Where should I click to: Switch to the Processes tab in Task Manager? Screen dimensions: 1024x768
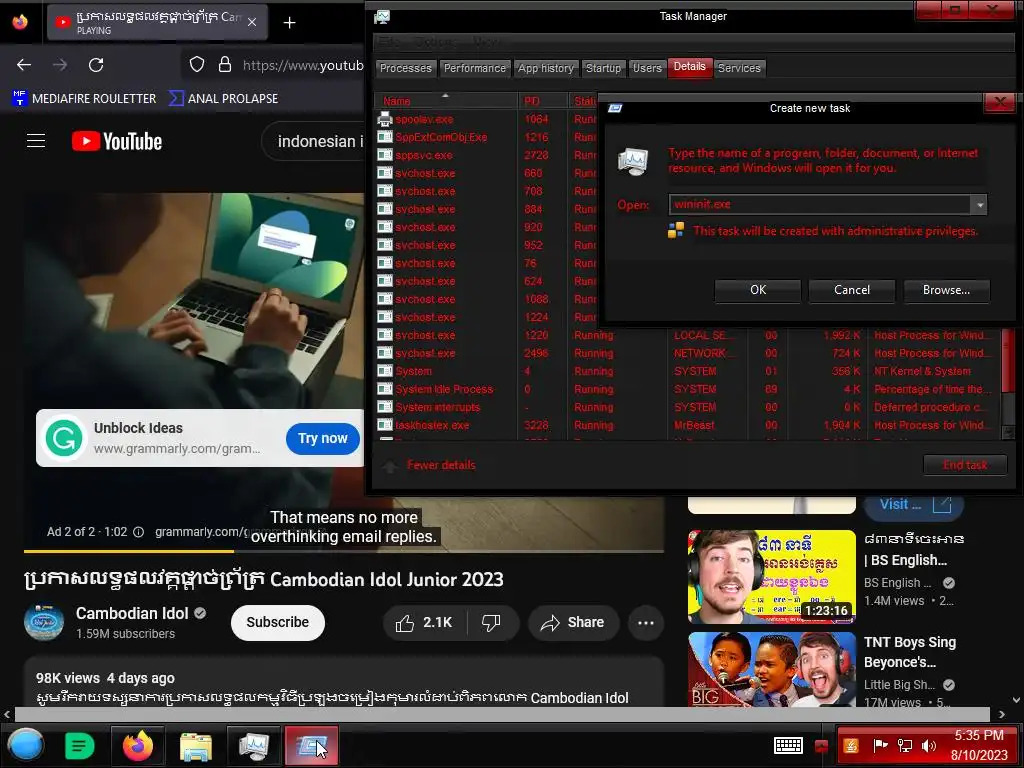(406, 69)
